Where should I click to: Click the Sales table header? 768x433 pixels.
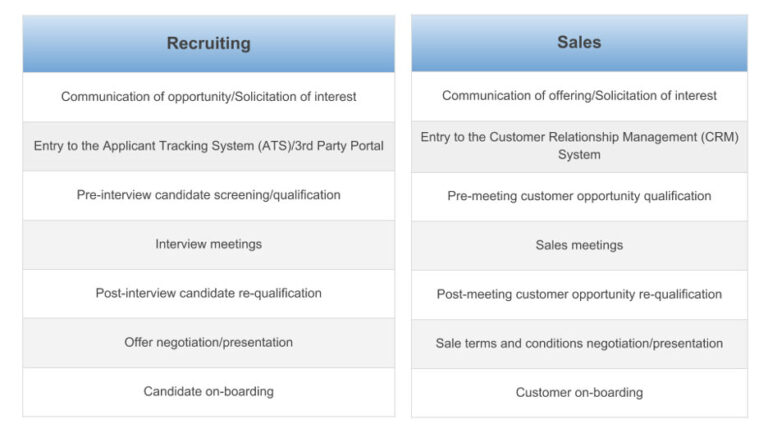coord(579,43)
